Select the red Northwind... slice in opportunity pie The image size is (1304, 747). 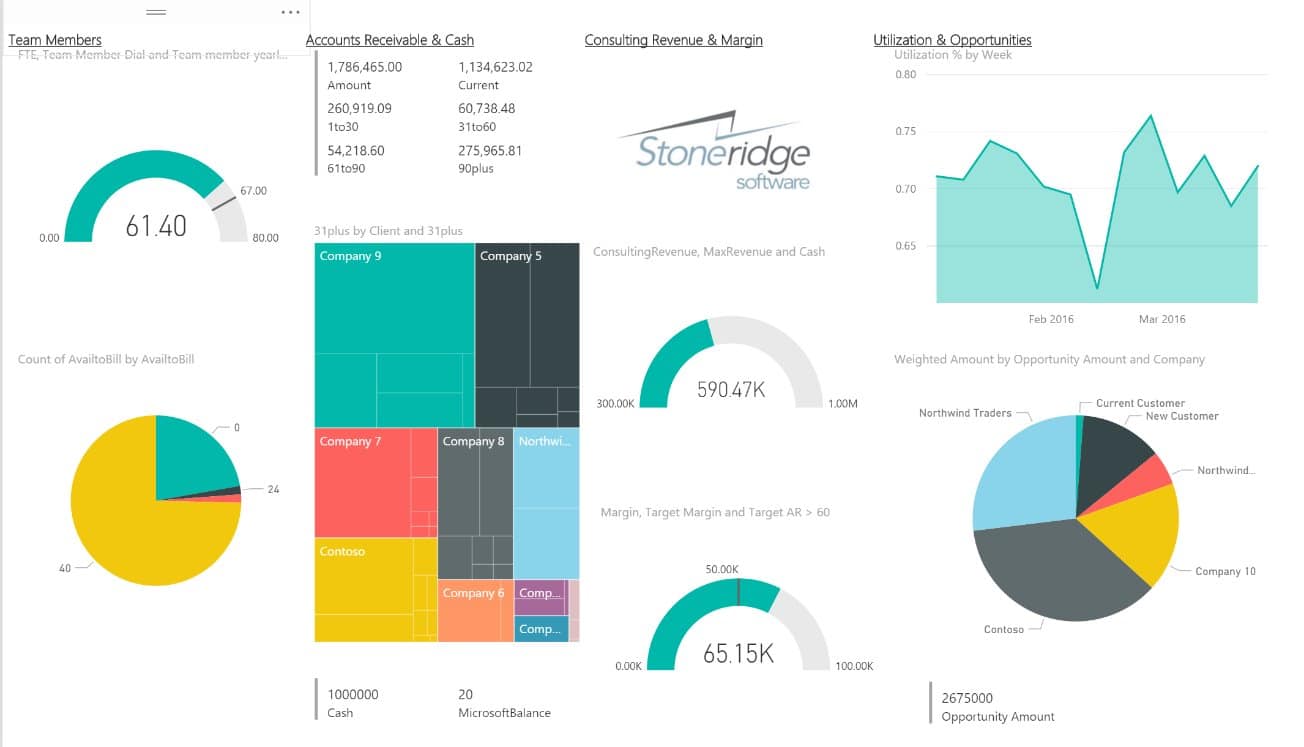[1145, 481]
